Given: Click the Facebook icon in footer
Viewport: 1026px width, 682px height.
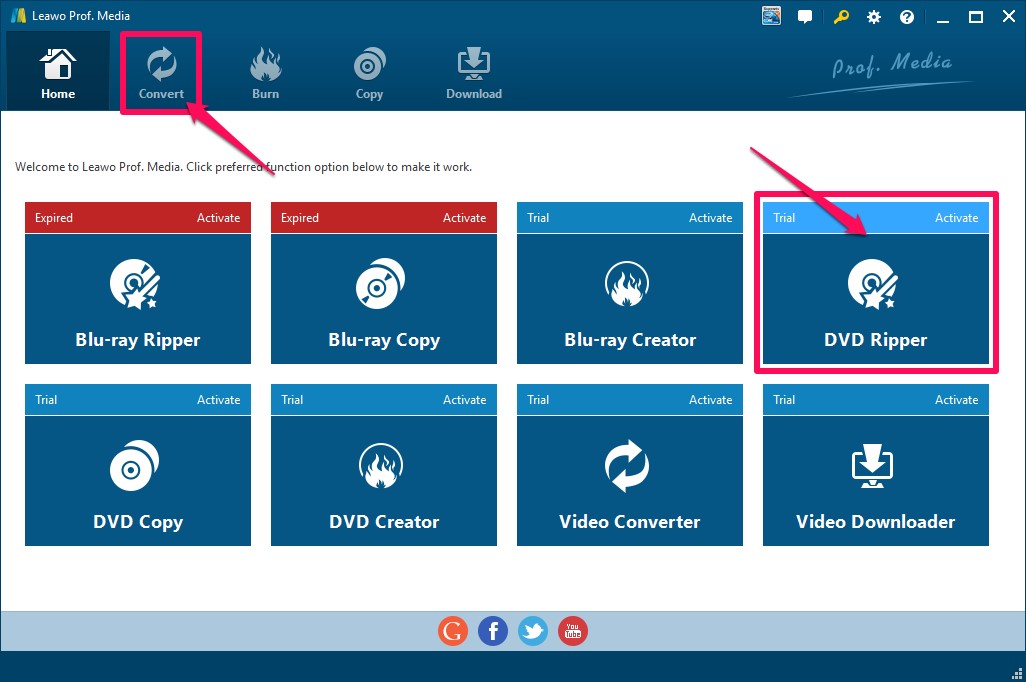Looking at the screenshot, I should coord(493,631).
